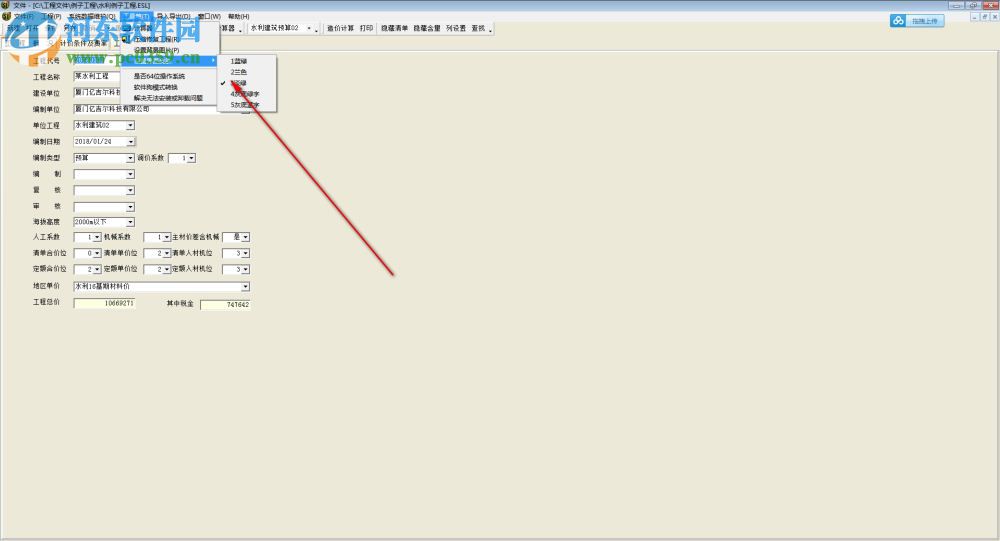The height and width of the screenshot is (541, 1000).
Task: Expand the 编制类型 dropdown showing 预算
Action: pyautogui.click(x=130, y=158)
